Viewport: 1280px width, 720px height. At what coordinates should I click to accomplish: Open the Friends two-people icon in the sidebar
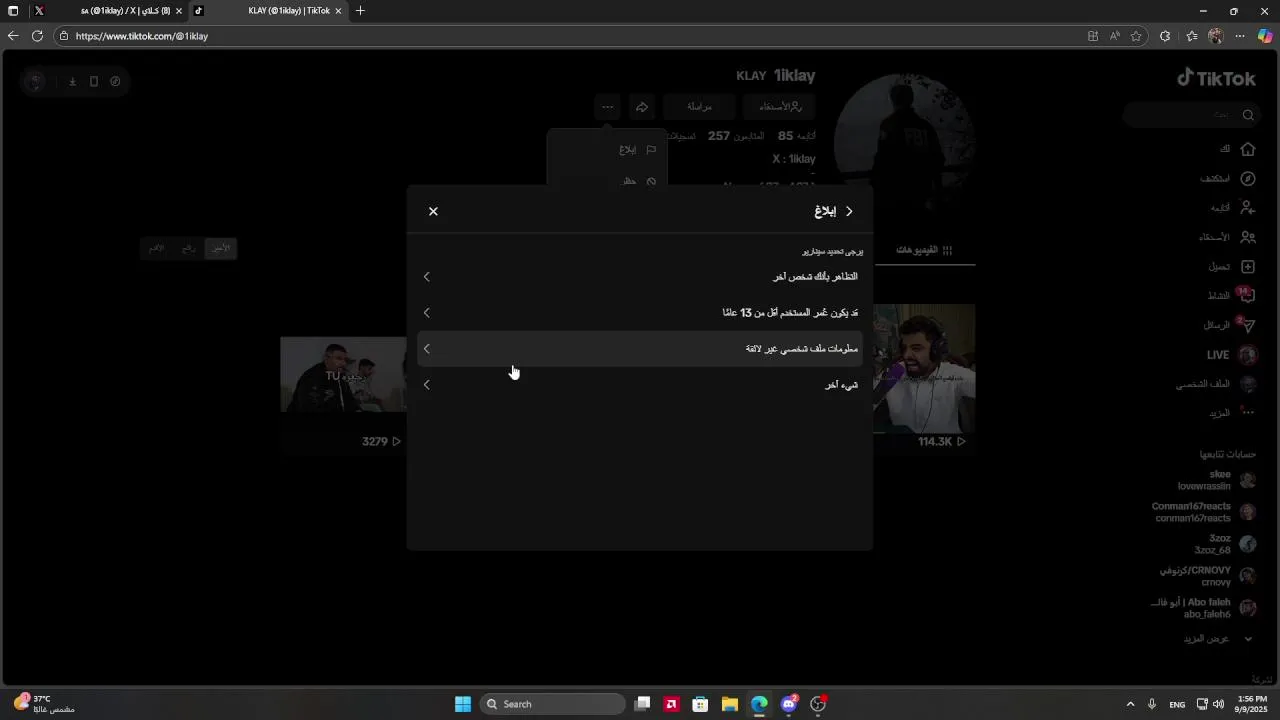pos(1247,237)
